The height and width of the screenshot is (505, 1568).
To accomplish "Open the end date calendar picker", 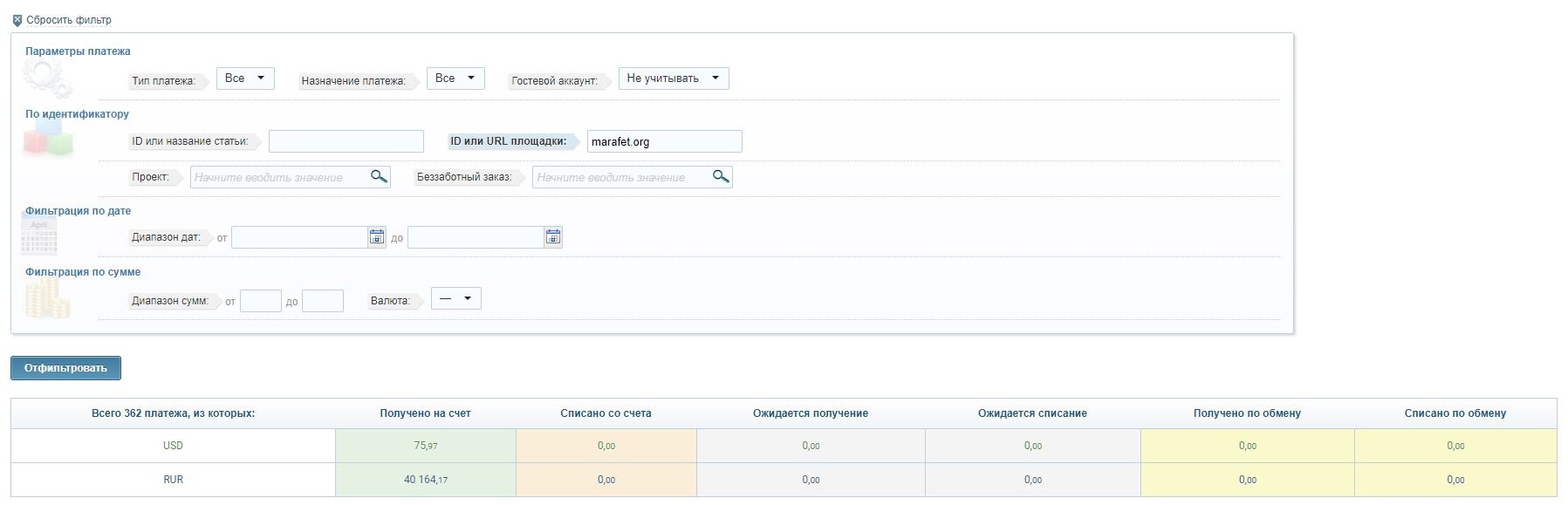I will [552, 237].
